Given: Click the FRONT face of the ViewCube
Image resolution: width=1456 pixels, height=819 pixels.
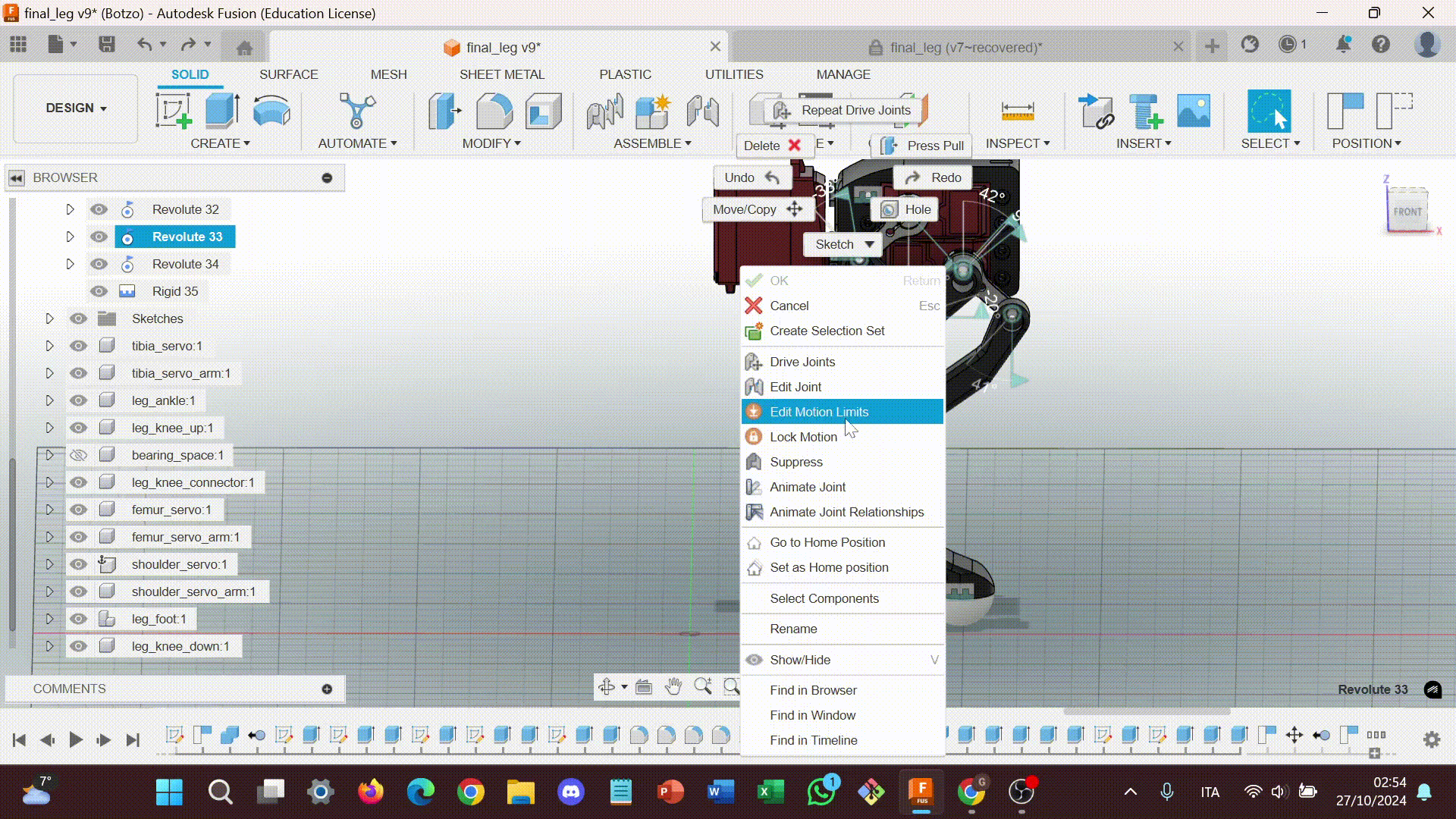Looking at the screenshot, I should (x=1407, y=212).
